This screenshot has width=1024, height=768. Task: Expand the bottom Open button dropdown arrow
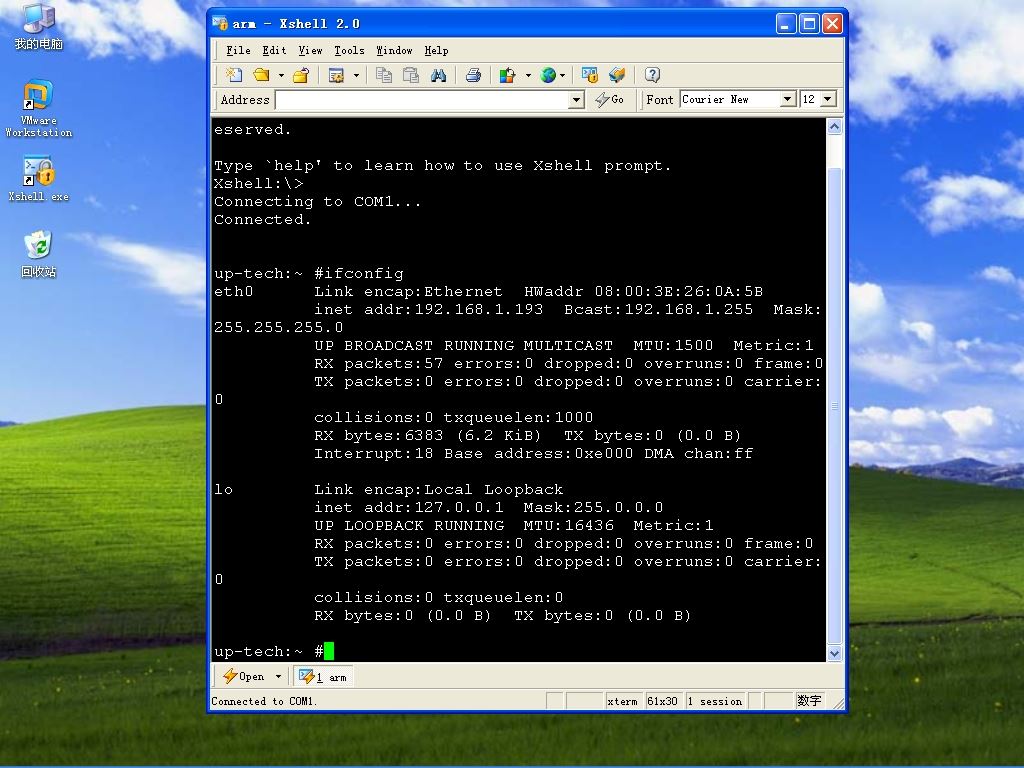coord(278,677)
